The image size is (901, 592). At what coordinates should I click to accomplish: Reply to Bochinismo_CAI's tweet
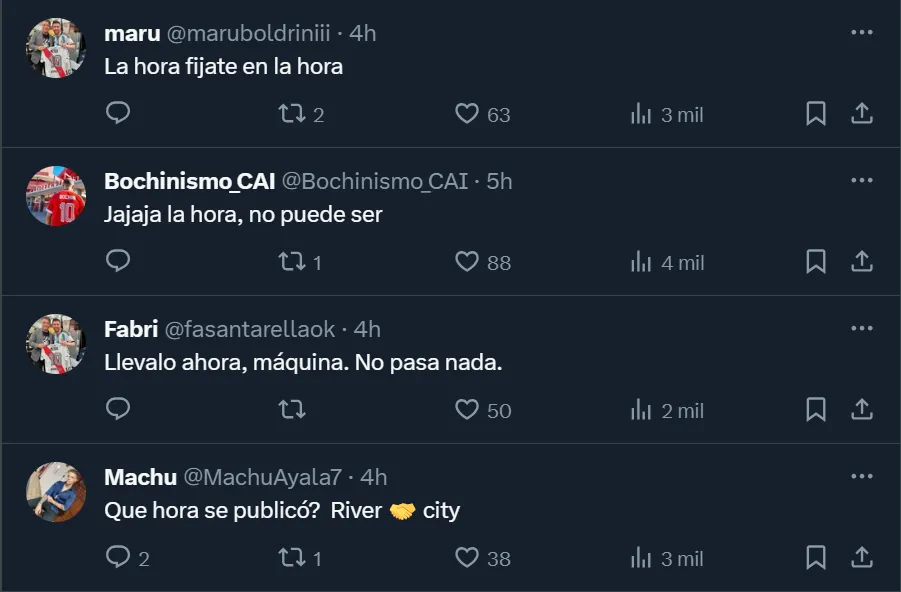click(x=118, y=262)
